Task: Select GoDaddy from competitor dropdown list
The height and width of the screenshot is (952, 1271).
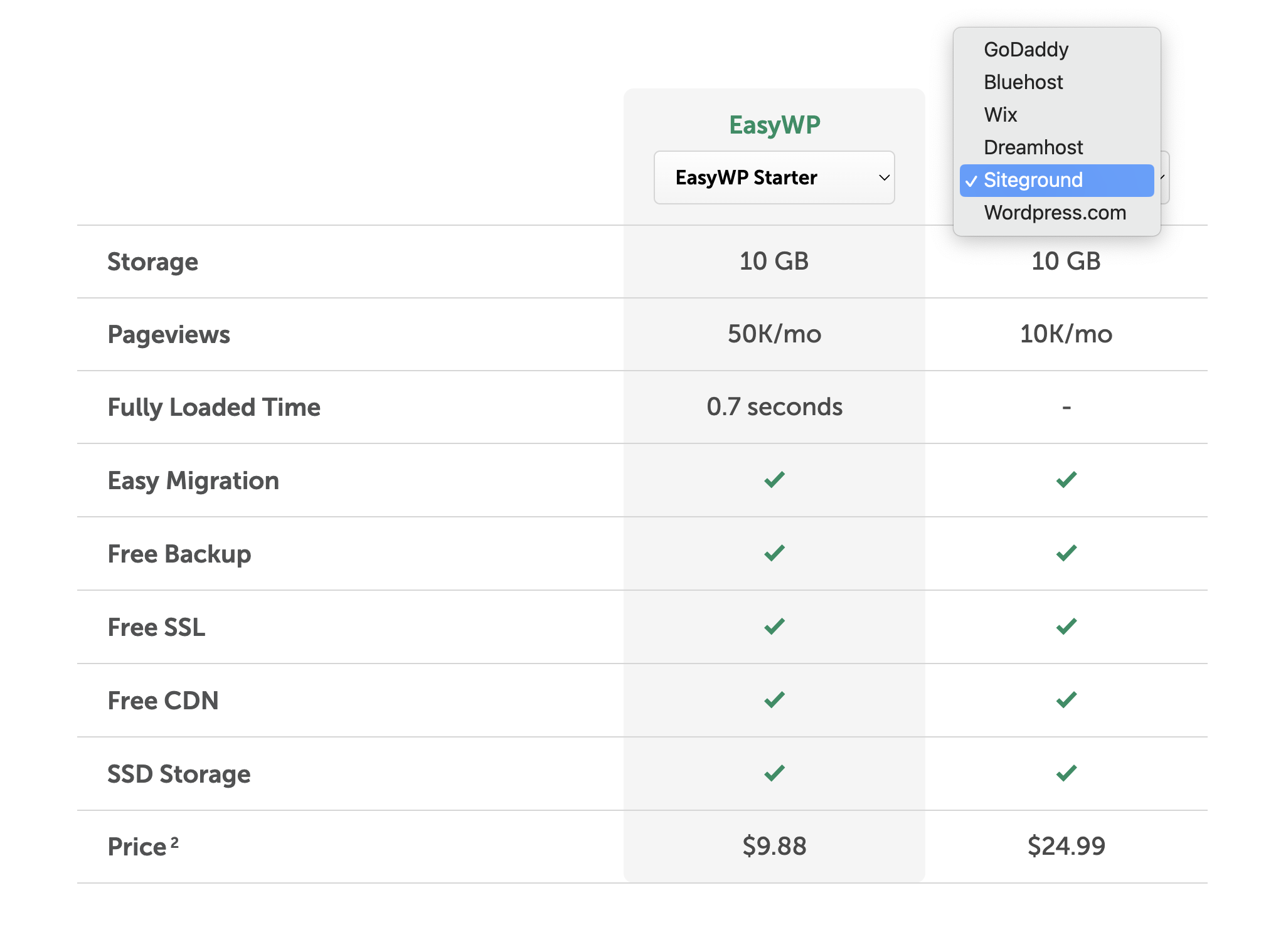Action: [1026, 50]
